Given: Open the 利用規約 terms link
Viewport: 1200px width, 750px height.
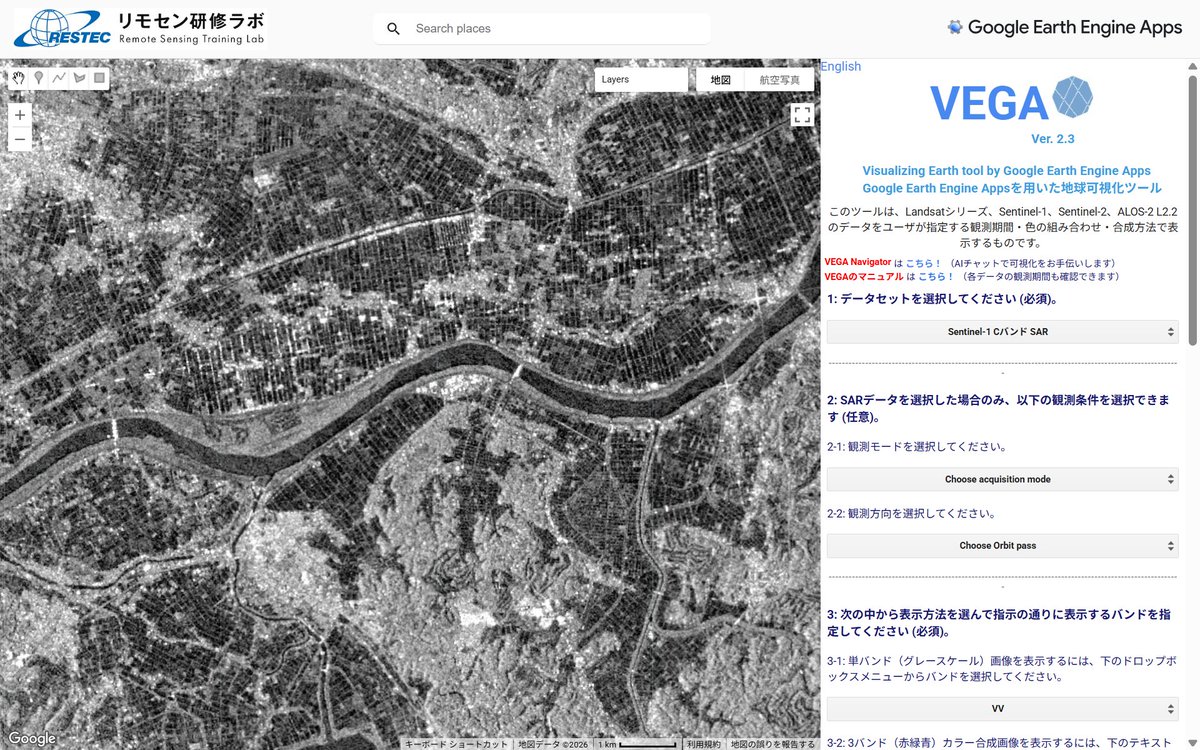Looking at the screenshot, I should pos(703,744).
